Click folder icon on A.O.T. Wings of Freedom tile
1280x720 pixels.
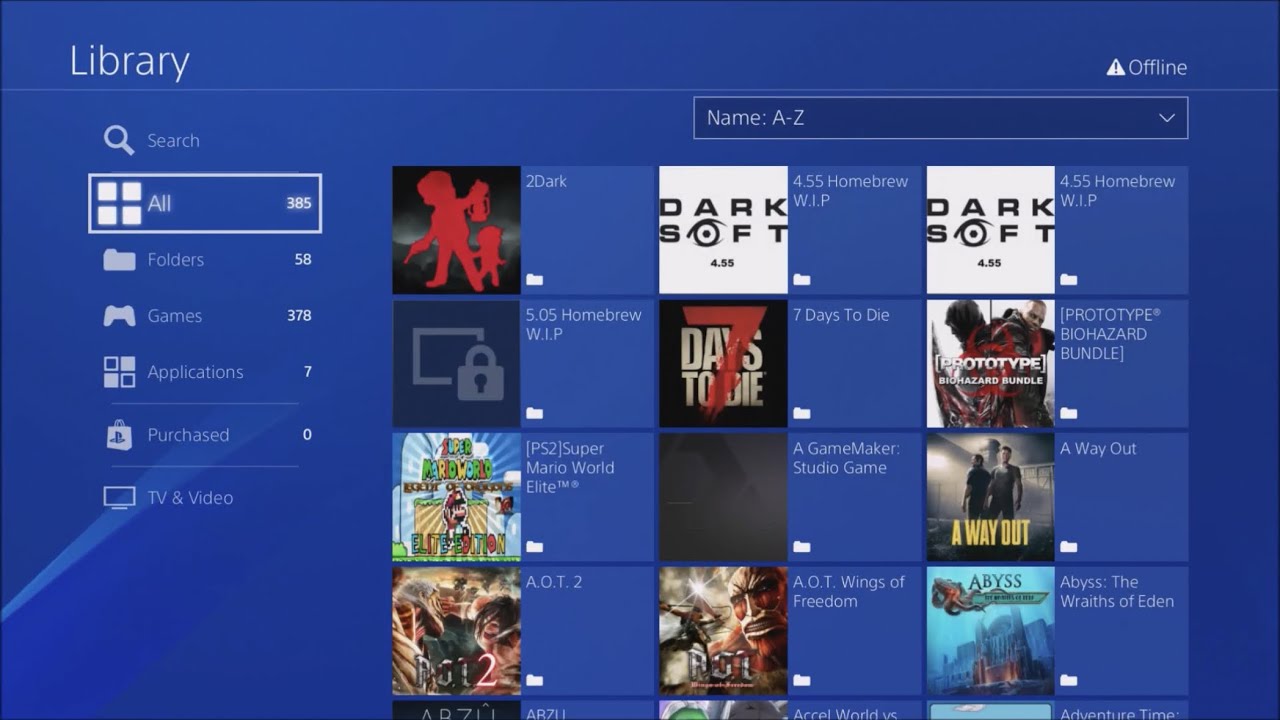[801, 680]
